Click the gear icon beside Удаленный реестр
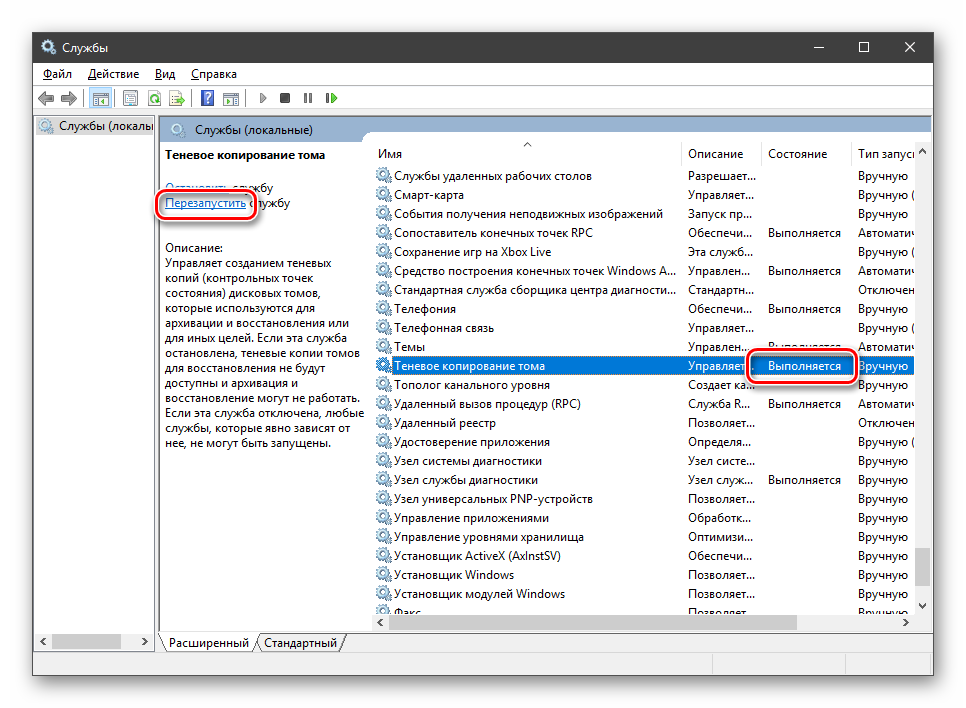 click(x=384, y=423)
